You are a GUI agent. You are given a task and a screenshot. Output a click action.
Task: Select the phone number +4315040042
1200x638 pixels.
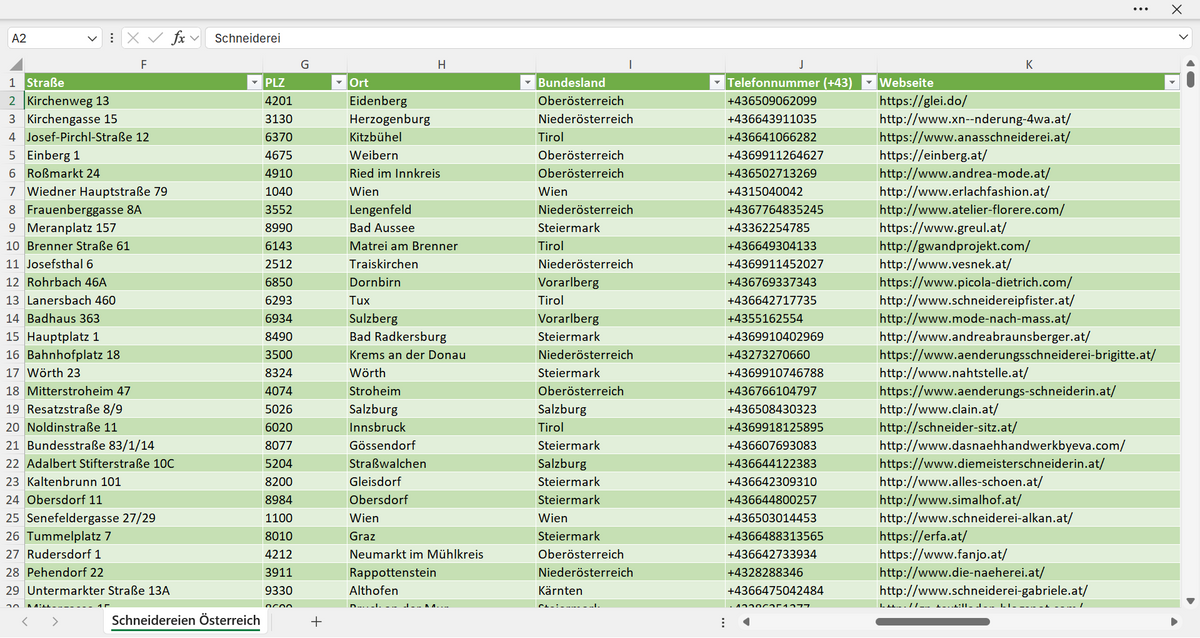coord(801,191)
